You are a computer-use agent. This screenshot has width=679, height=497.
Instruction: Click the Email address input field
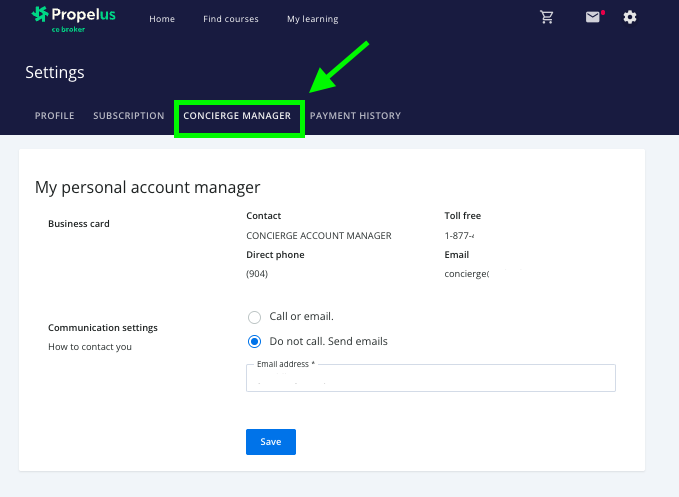pyautogui.click(x=430, y=379)
